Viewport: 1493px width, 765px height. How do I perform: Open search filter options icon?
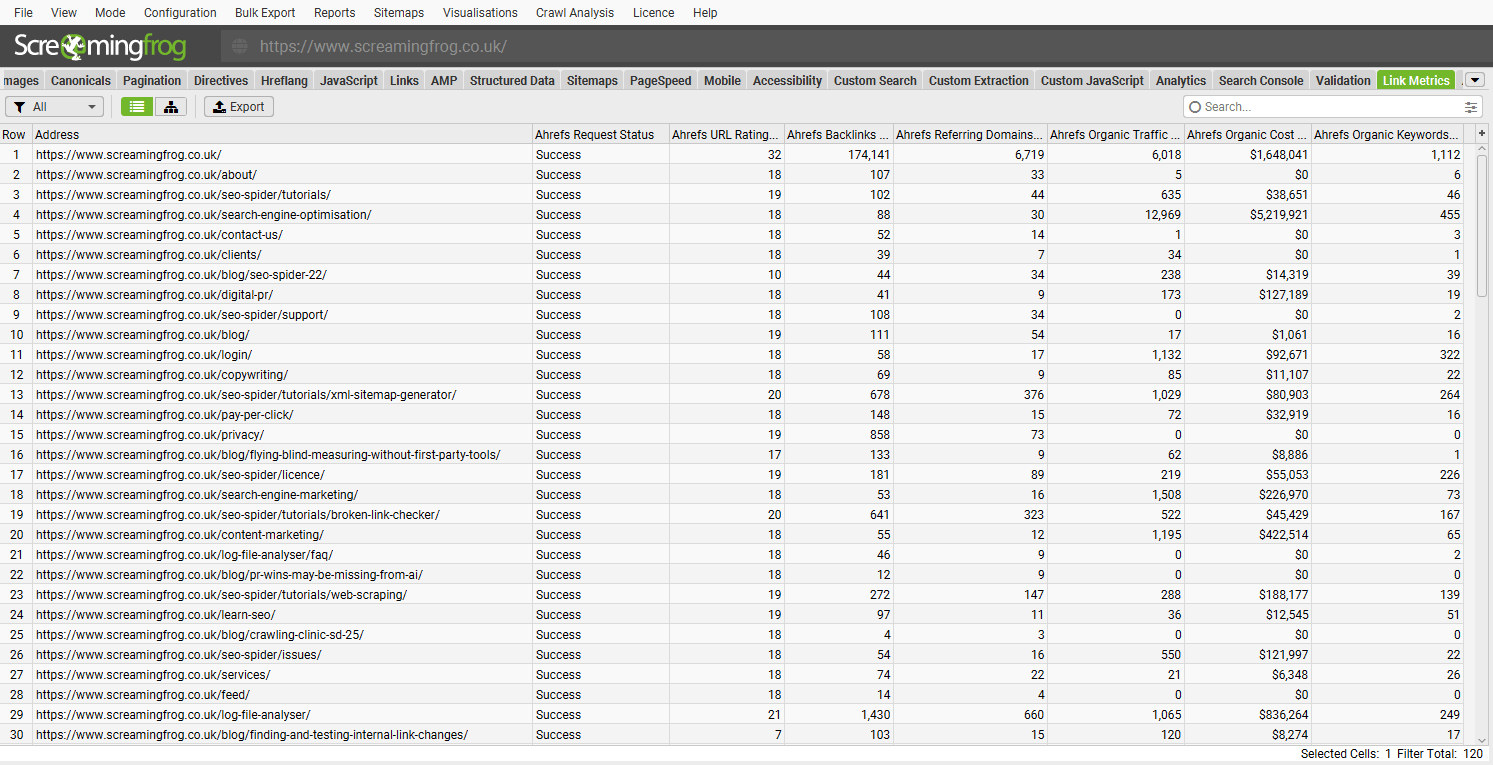tap(1471, 107)
